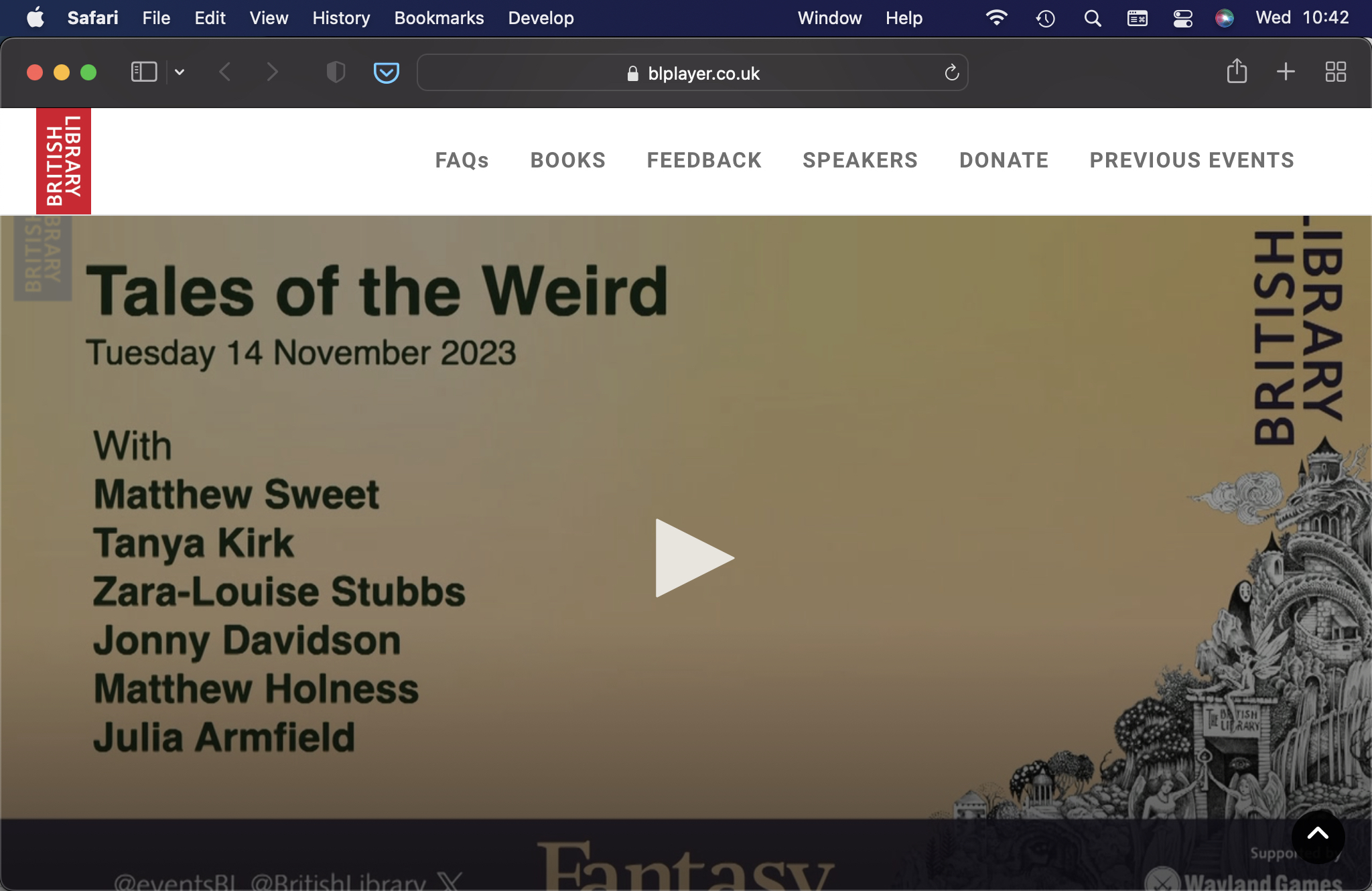Open the FAQs page

[x=462, y=160]
